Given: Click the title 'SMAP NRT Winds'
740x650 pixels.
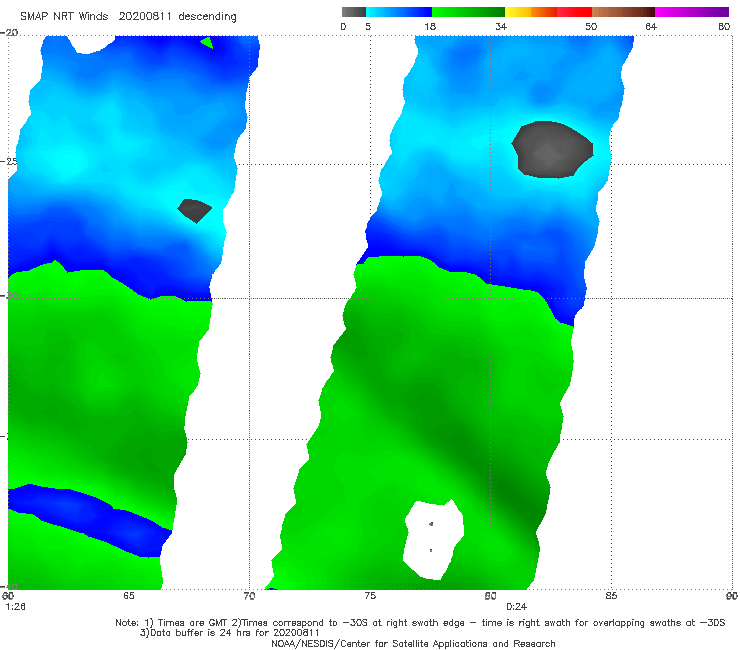Looking at the screenshot, I should coord(64,16).
